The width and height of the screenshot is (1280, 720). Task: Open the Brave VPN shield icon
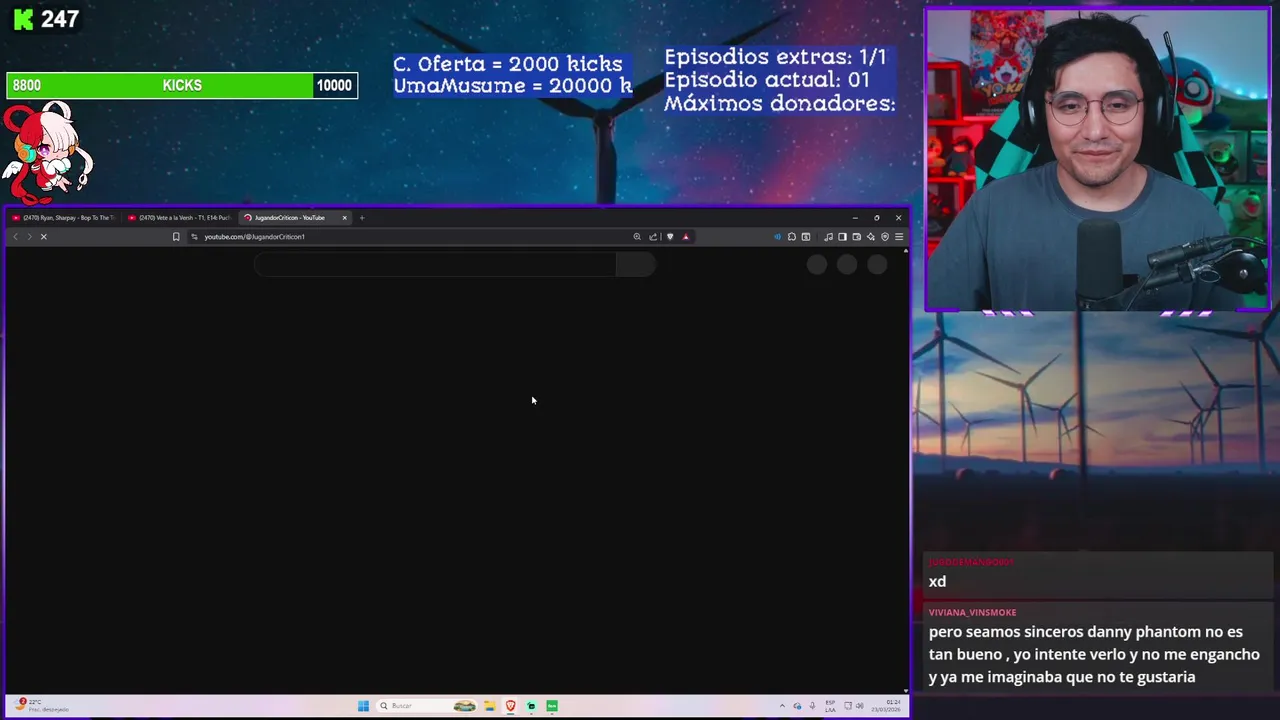(884, 237)
